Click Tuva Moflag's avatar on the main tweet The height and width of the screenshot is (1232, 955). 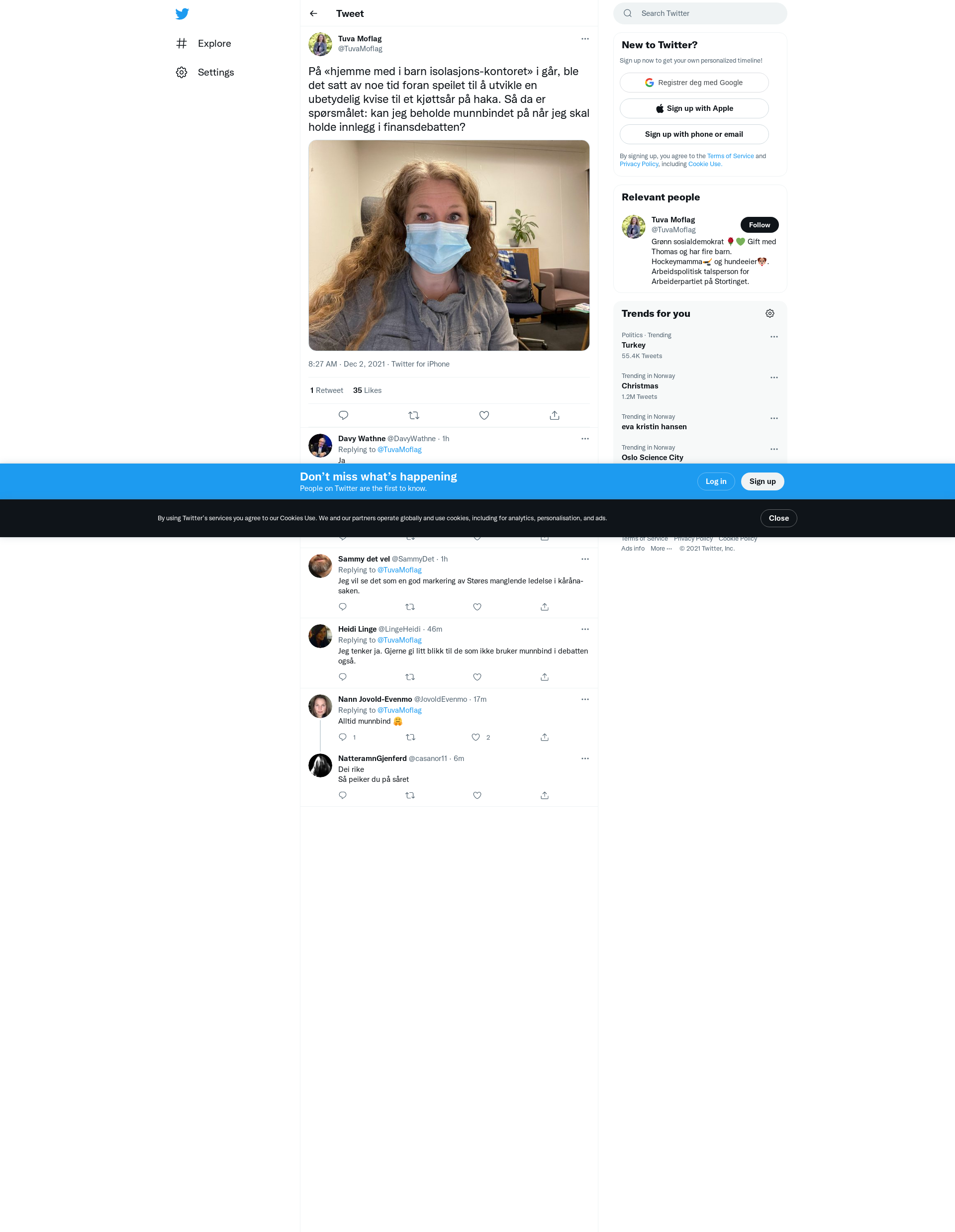320,44
